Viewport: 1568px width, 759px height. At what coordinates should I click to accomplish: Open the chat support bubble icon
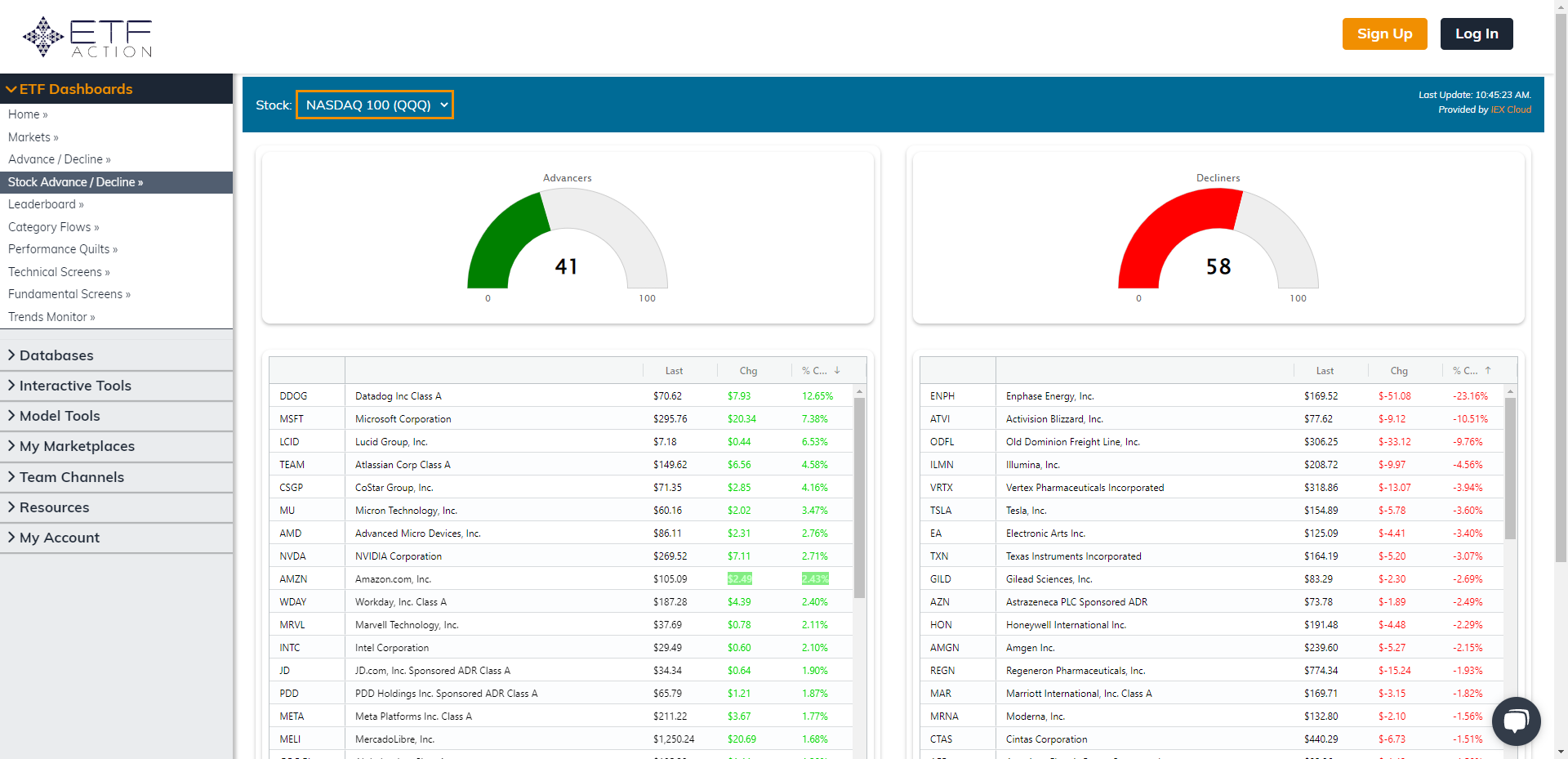pyautogui.click(x=1516, y=721)
